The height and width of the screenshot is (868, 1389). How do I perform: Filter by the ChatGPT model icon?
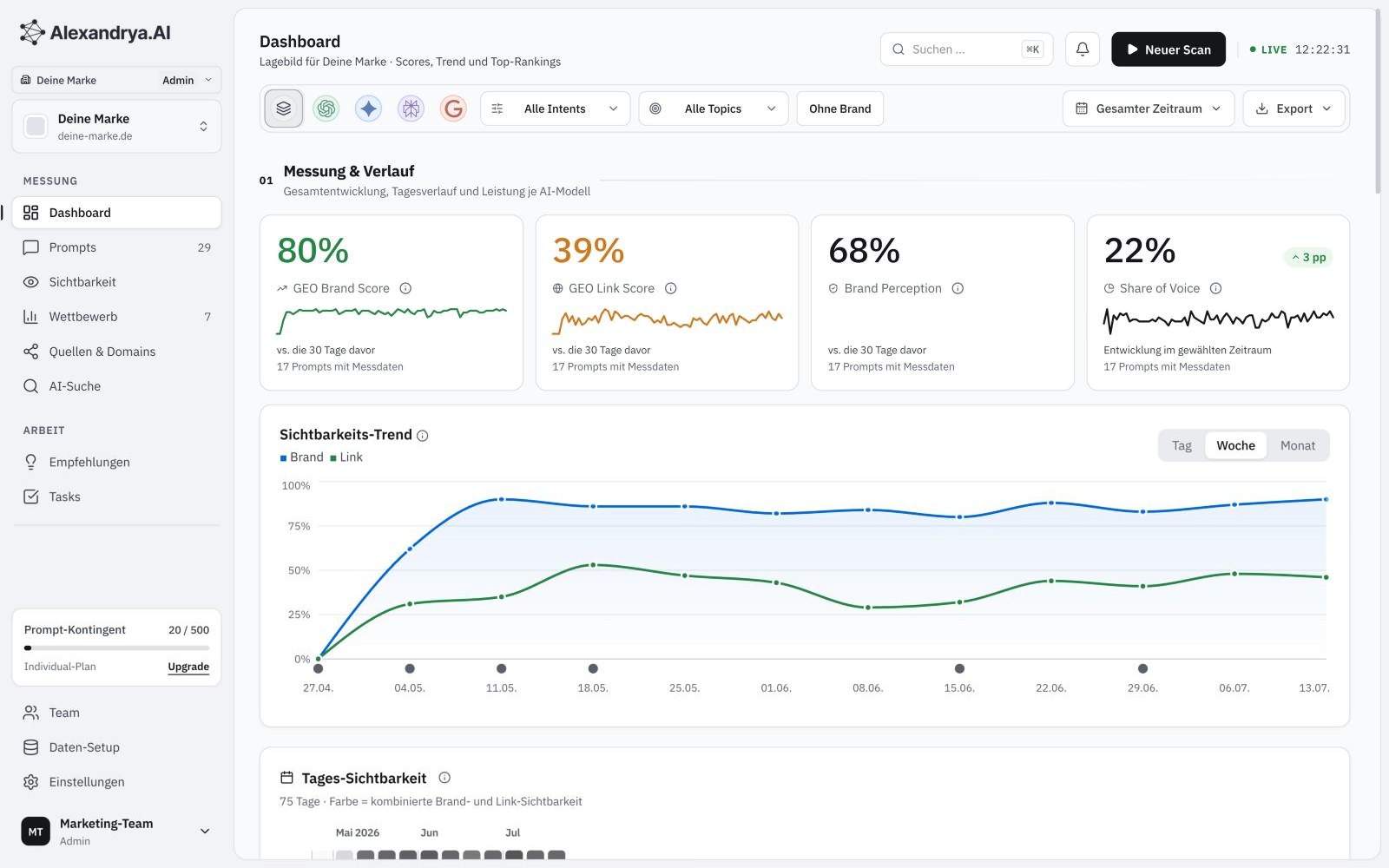tap(326, 108)
